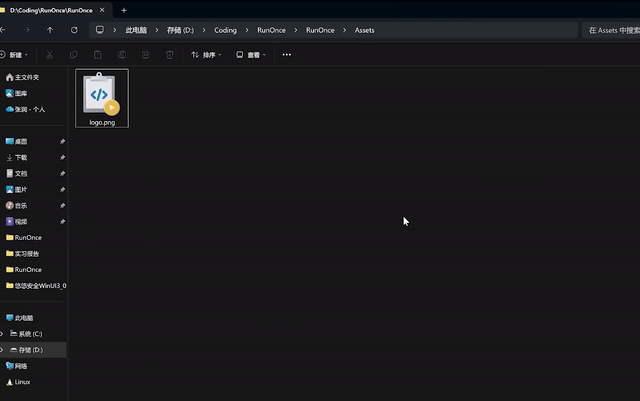Expand the chevron right of 存储 (D:) breadcrumb
This screenshot has width=640, height=401.
pyautogui.click(x=204, y=30)
